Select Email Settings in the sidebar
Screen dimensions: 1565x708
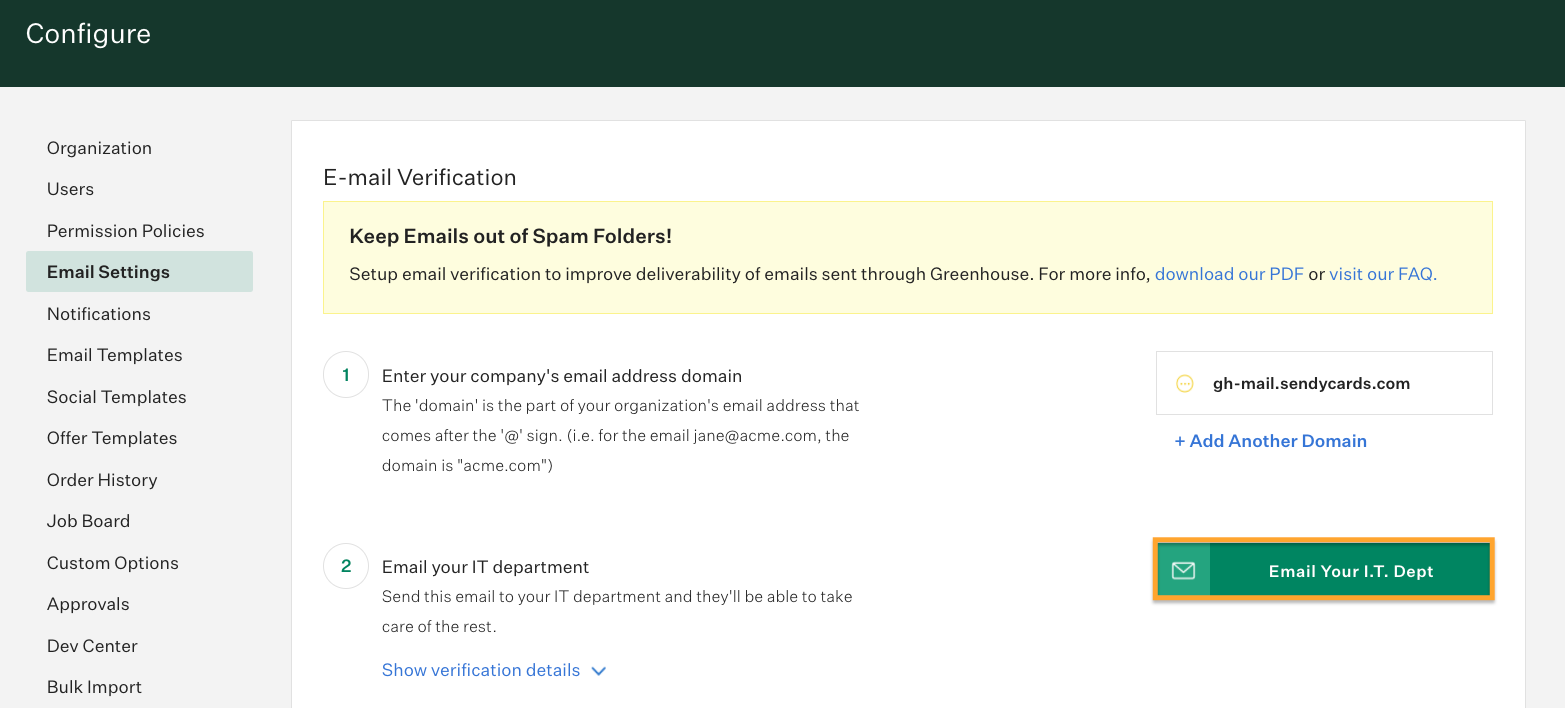[139, 272]
